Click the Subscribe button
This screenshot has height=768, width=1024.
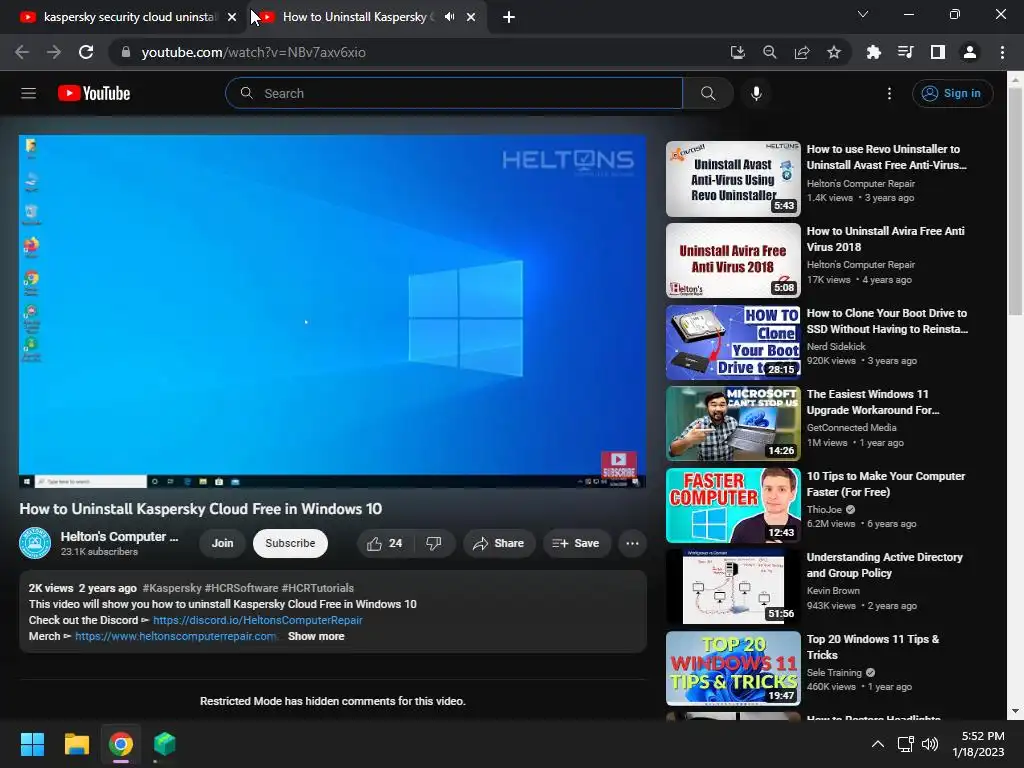pyautogui.click(x=290, y=543)
